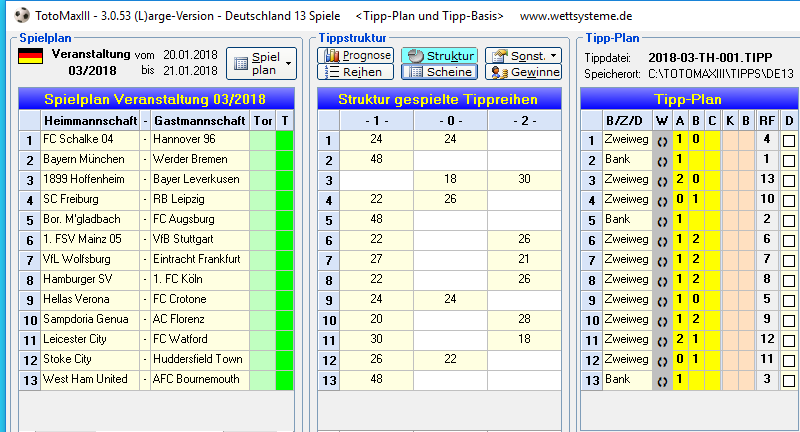Select 'Zweiweg' type in Tipp-Plan row 7
This screenshot has width=800, height=432.
[x=627, y=260]
